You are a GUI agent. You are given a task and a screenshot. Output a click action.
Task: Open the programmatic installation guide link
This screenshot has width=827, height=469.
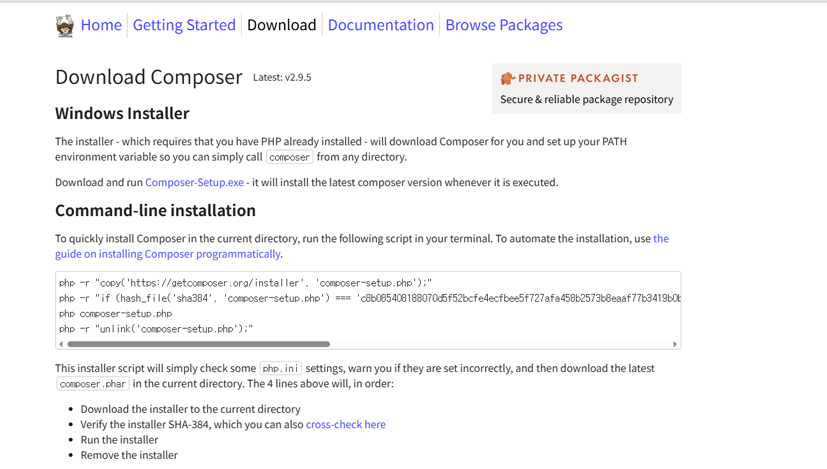[167, 254]
